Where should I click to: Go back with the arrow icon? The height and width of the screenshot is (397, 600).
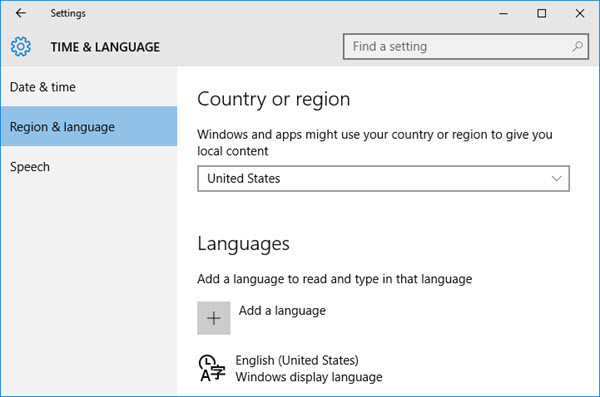point(21,13)
